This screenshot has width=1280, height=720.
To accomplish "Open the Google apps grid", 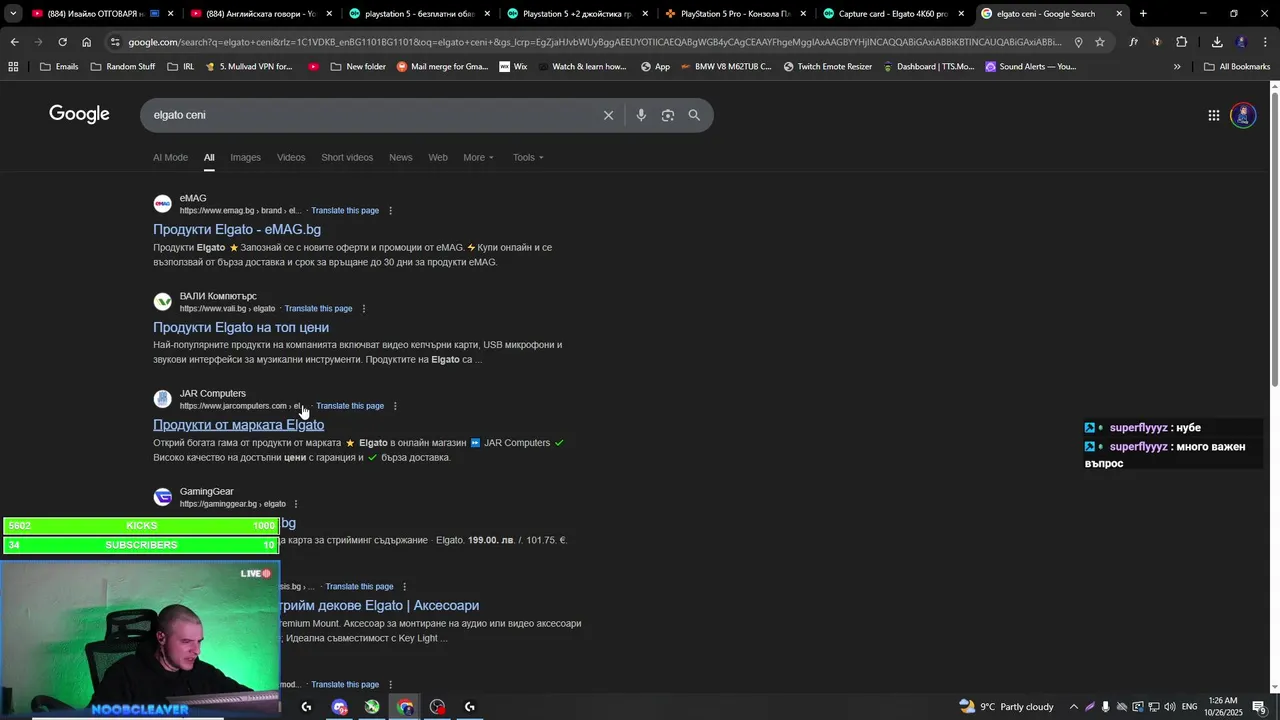I will click(1213, 115).
